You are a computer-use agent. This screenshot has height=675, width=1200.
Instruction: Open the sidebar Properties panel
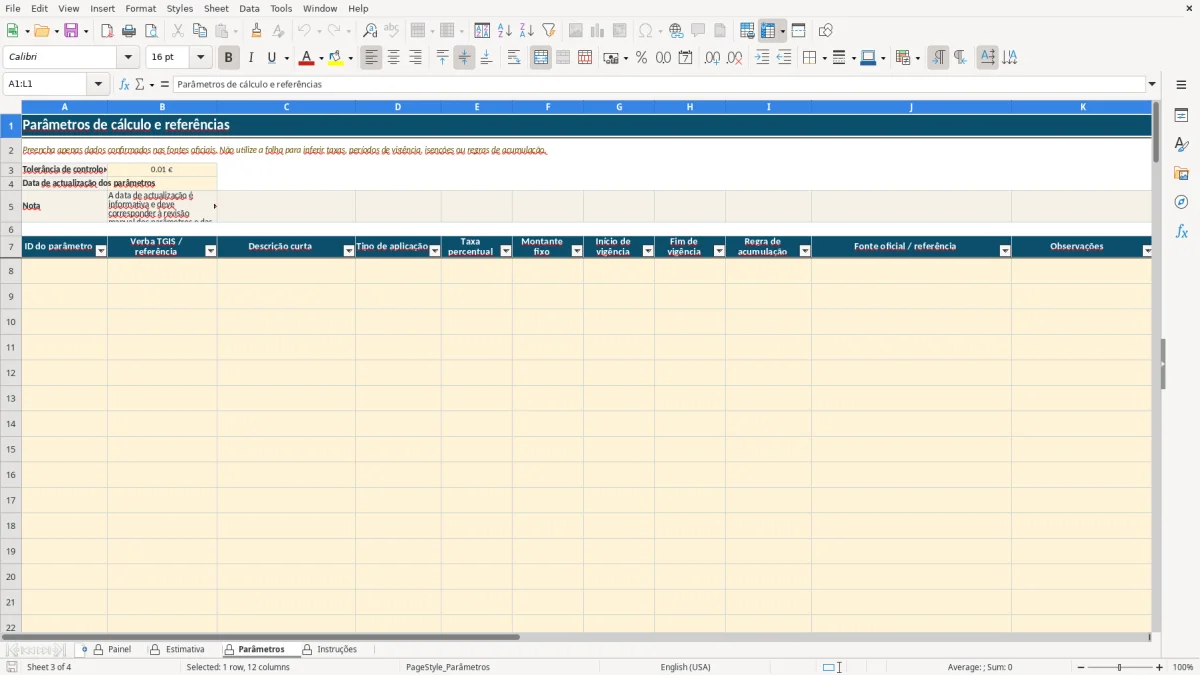click(x=1181, y=116)
